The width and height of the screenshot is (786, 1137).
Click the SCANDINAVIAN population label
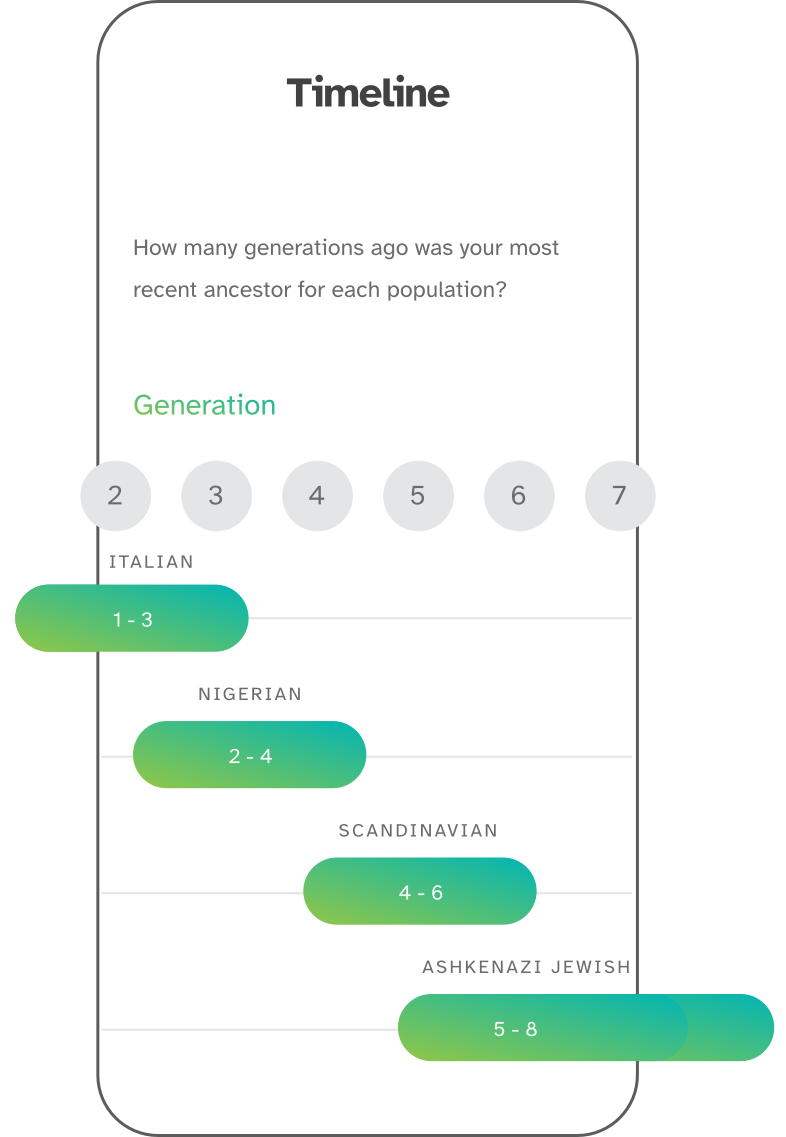pyautogui.click(x=418, y=831)
